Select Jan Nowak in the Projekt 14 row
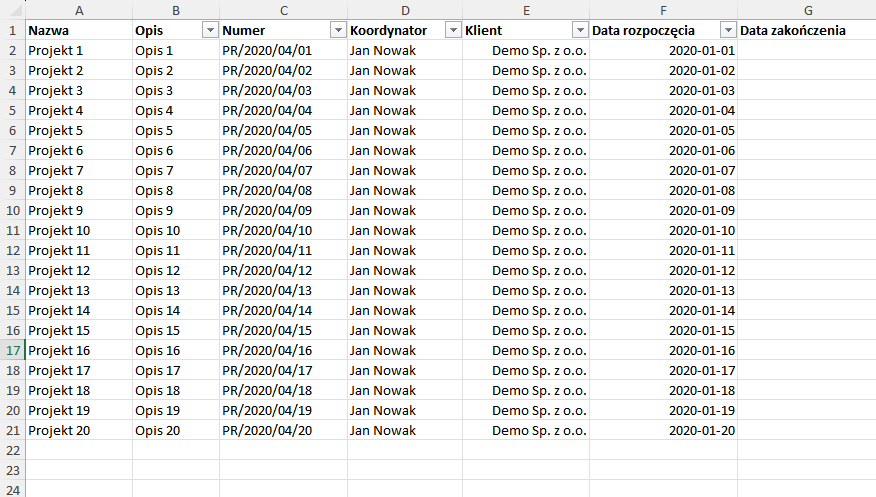Viewport: 876px width, 497px height. coord(405,310)
